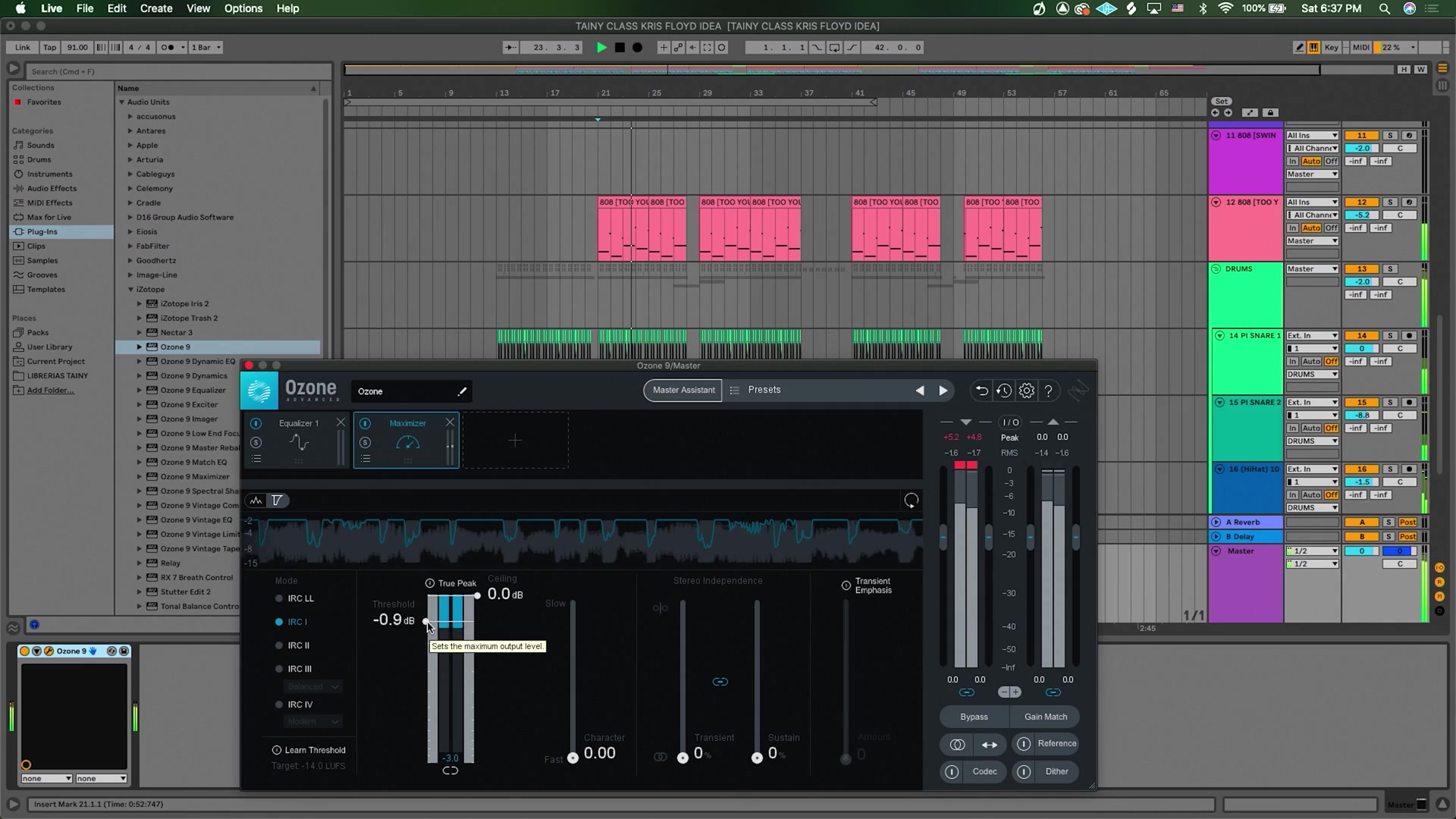Click the stereo swap arrows icon near the Reference button
Image resolution: width=1456 pixels, height=819 pixels.
click(x=990, y=745)
